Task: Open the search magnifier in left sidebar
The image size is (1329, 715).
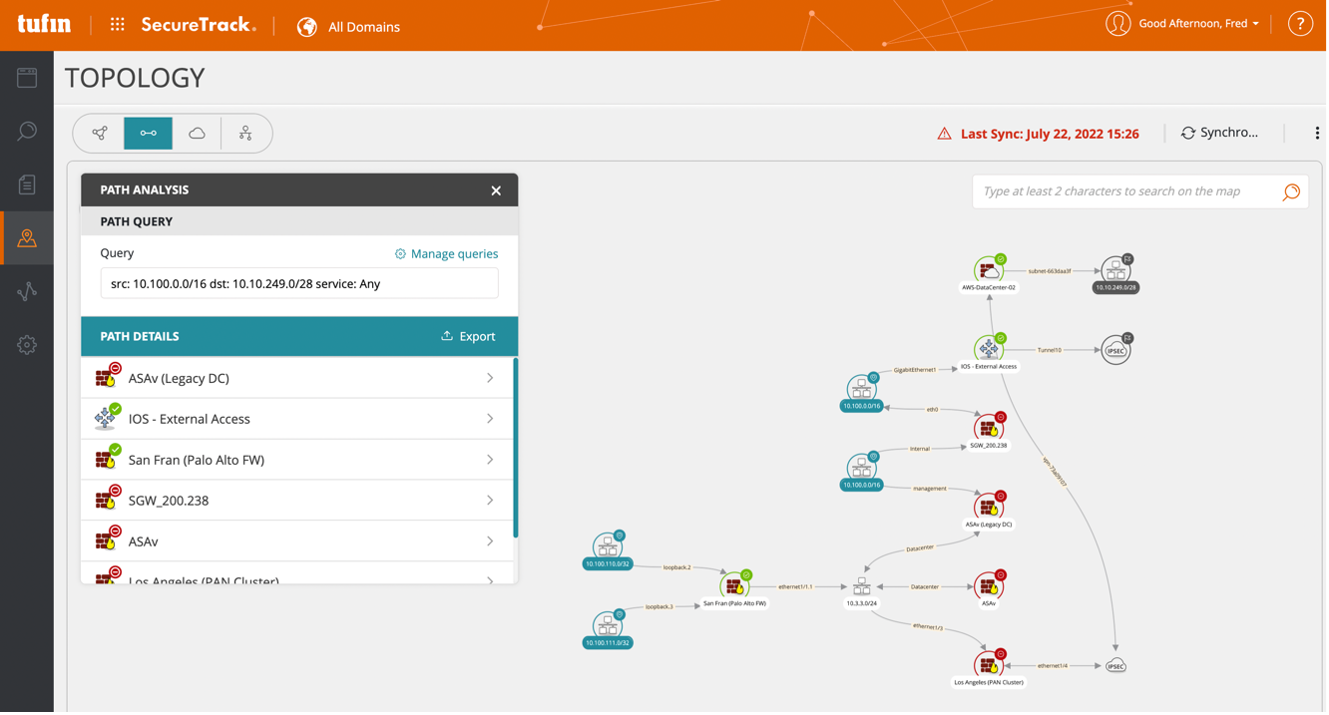Action: tap(27, 131)
